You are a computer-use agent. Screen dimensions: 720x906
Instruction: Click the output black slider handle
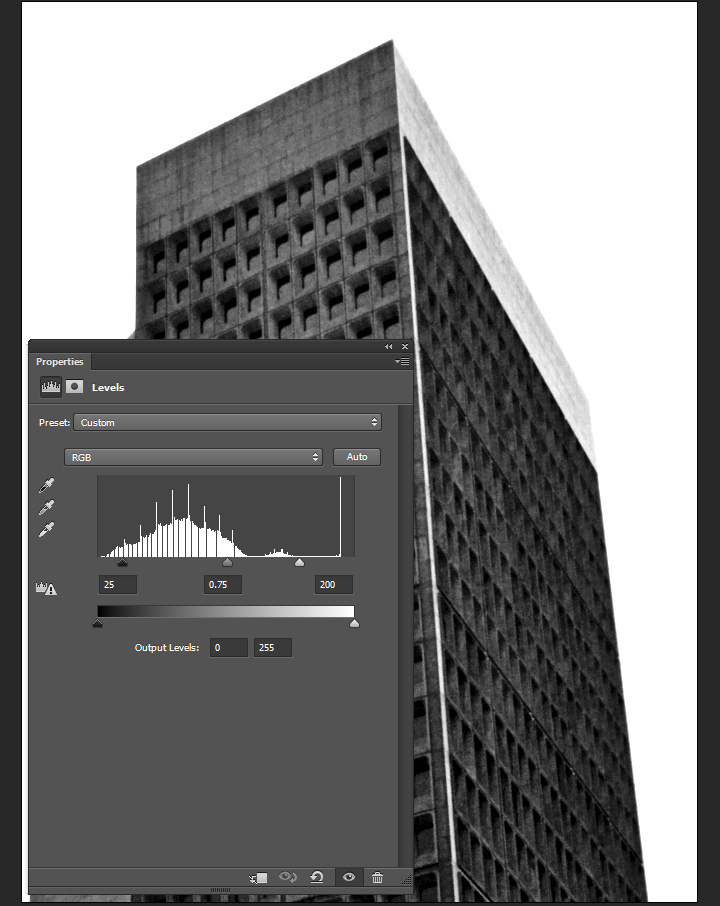pyautogui.click(x=98, y=623)
